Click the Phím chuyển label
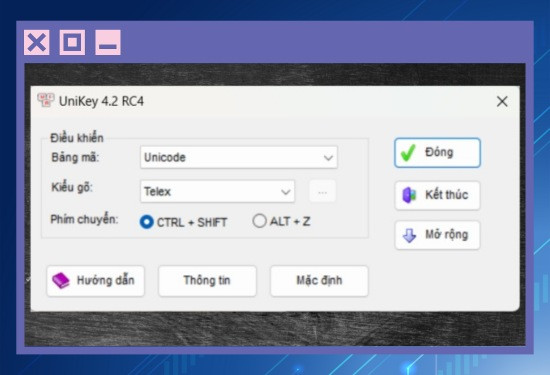550x375 pixels. 84,220
